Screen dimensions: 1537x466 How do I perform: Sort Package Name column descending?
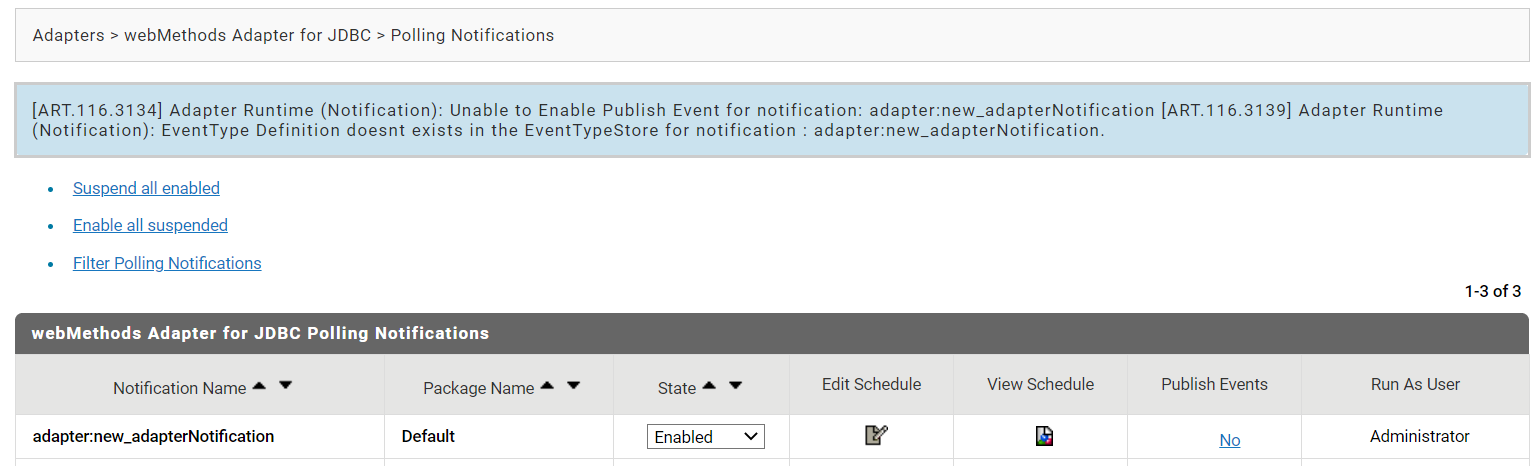pos(574,386)
